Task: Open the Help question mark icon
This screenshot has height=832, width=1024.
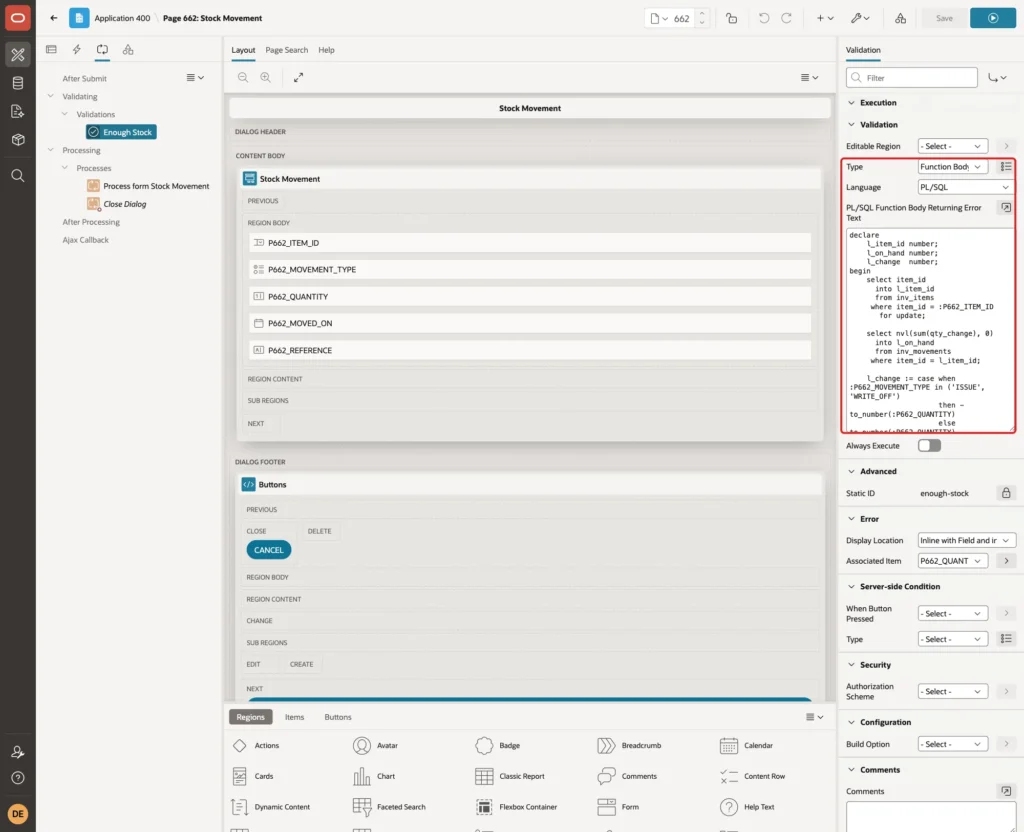Action: (x=18, y=778)
